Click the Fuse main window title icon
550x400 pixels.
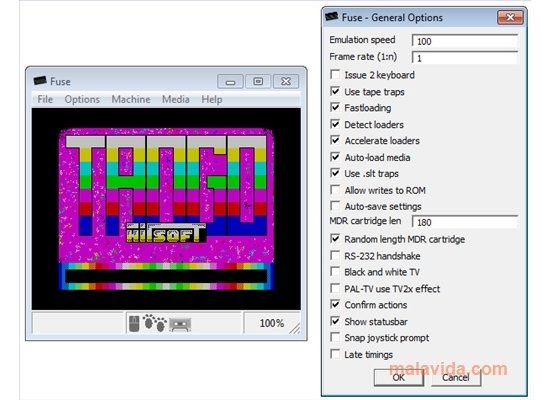click(40, 81)
